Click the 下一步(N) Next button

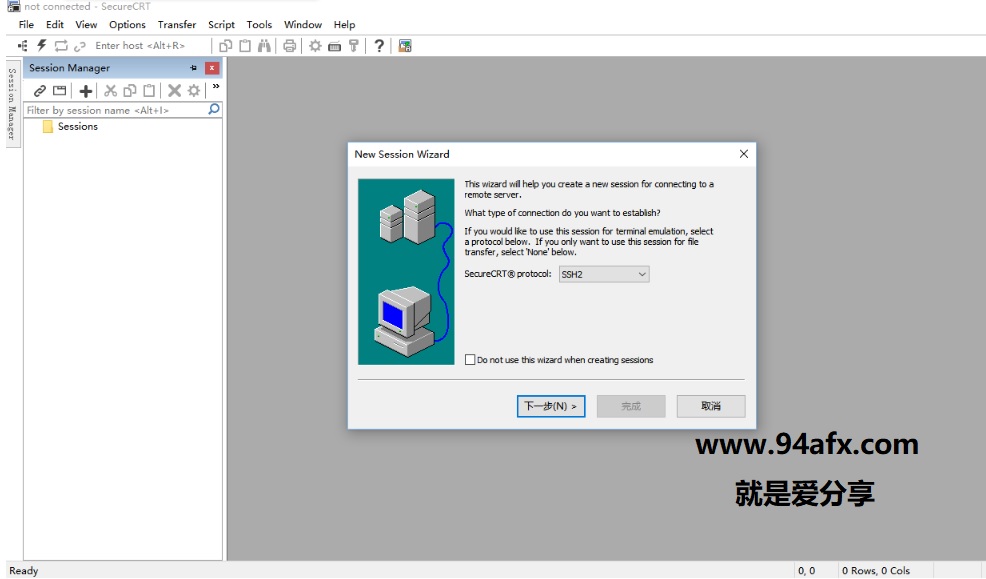551,406
